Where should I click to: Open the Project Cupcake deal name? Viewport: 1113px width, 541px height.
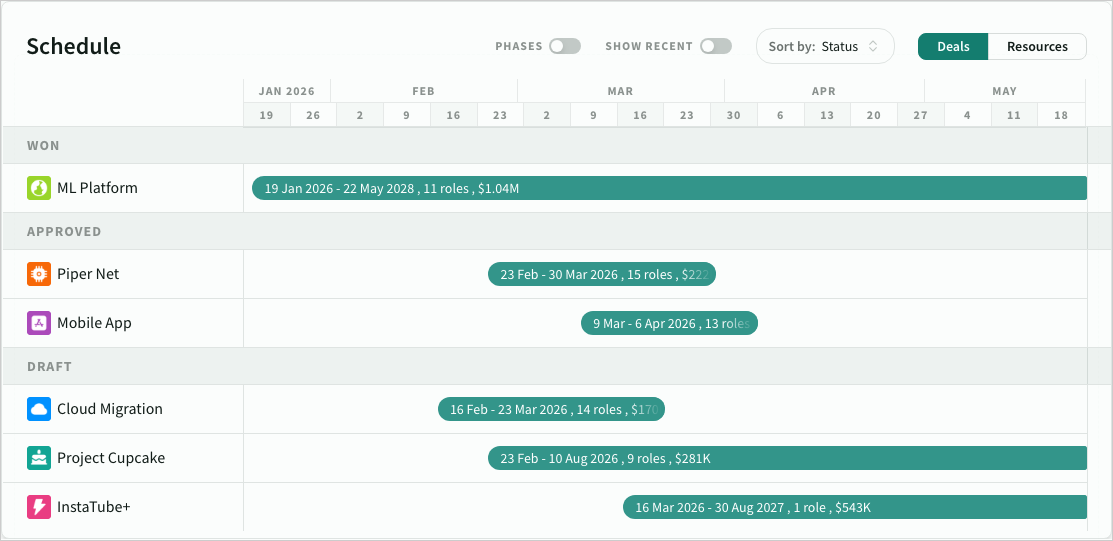pos(111,458)
